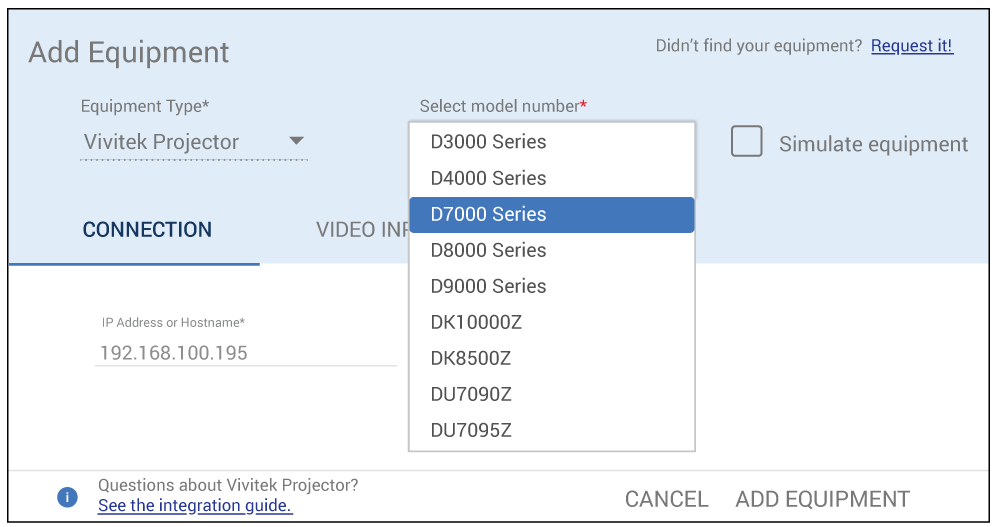The width and height of the screenshot is (1000, 527).
Task: Click the IP Address or Hostname field
Action: click(x=245, y=352)
